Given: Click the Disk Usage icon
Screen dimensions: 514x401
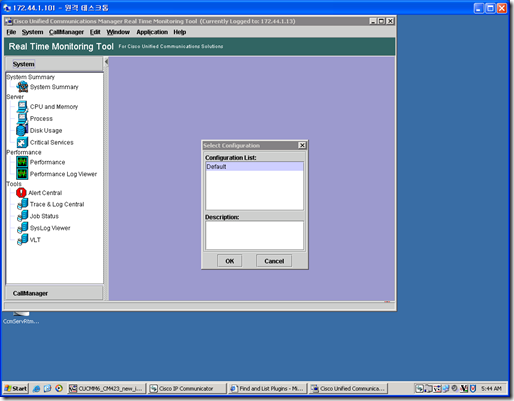Looking at the screenshot, I should point(22,130).
